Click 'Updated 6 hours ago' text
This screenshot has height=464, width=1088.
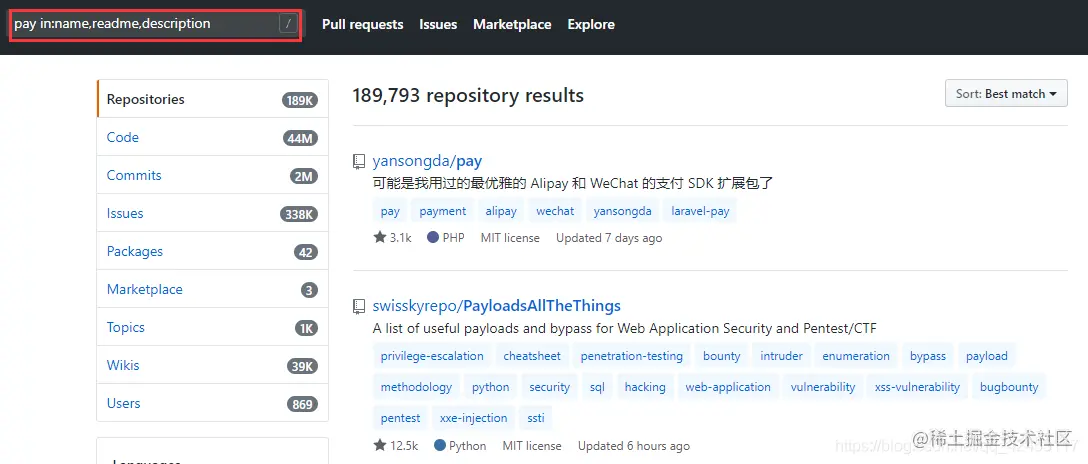point(634,445)
